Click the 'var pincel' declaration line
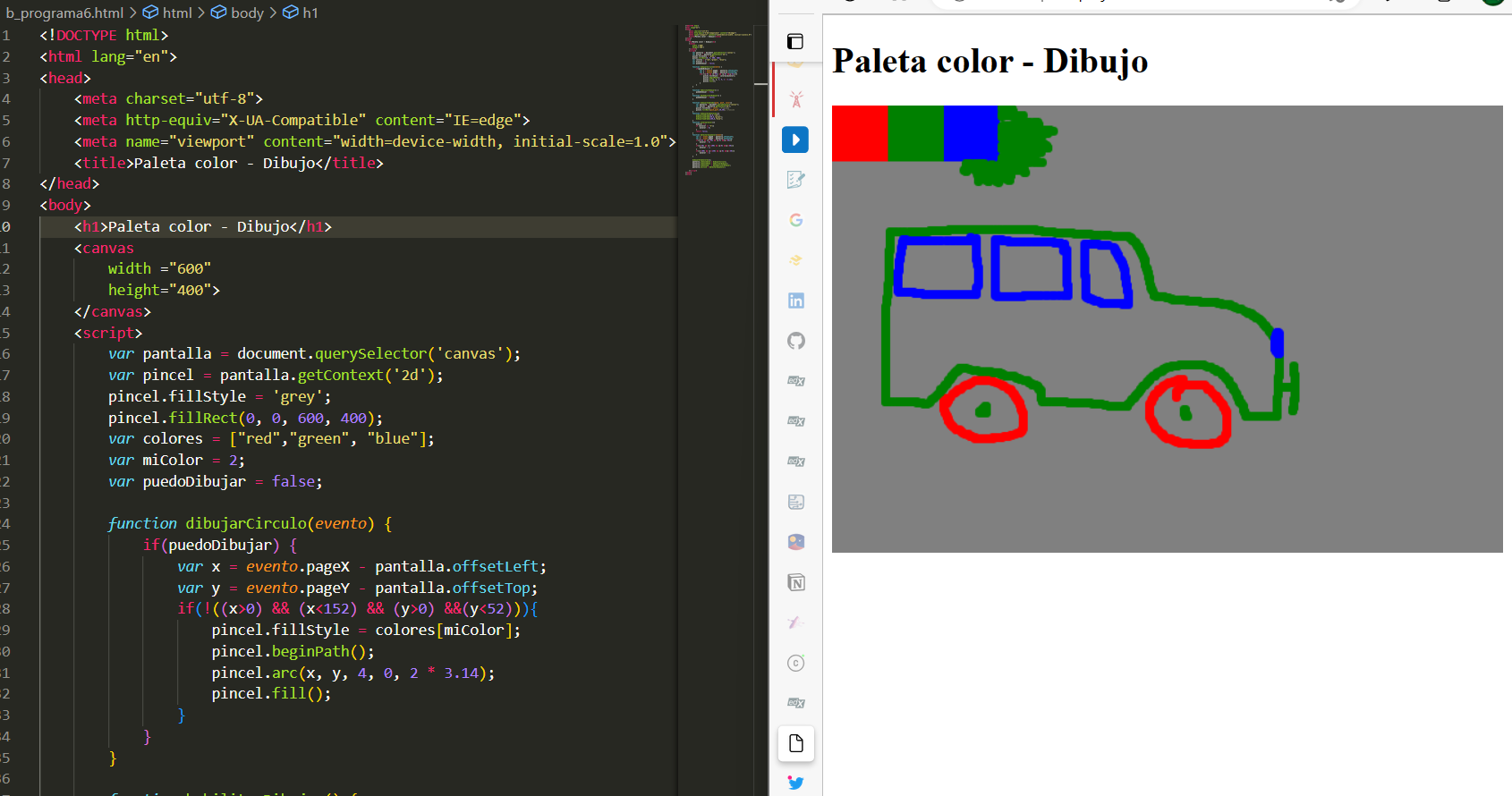The height and width of the screenshot is (796, 1512). (276, 375)
